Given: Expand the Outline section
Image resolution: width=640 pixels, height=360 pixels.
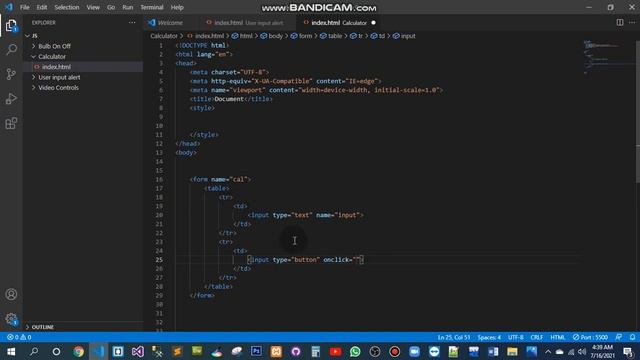Looking at the screenshot, I should point(42,327).
